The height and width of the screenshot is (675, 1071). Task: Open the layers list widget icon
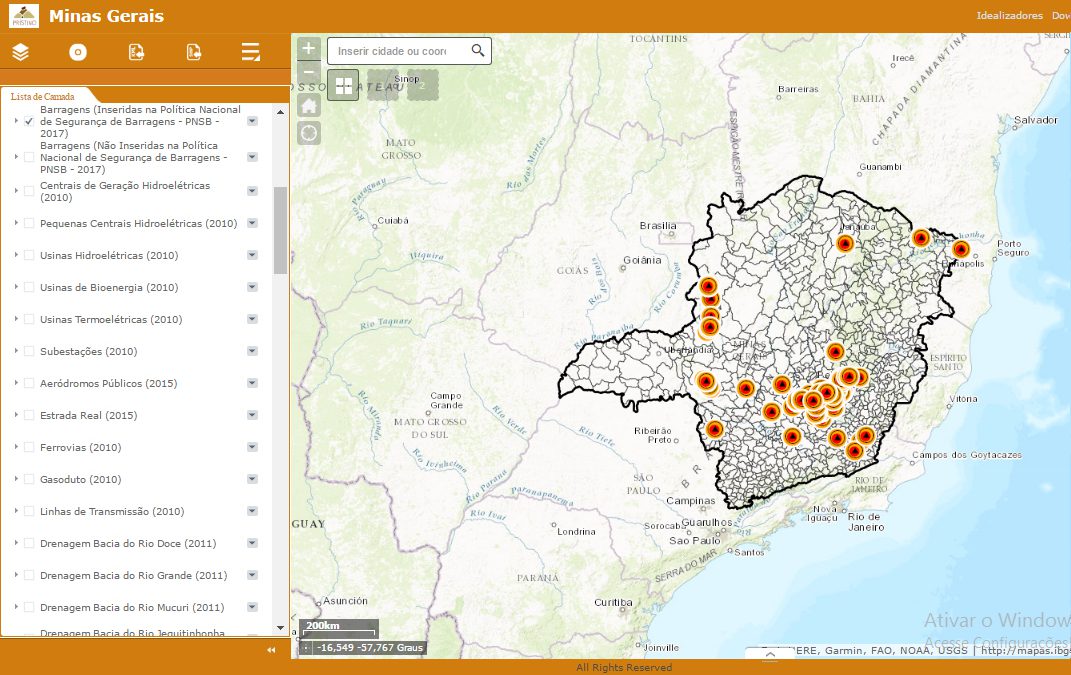20,52
